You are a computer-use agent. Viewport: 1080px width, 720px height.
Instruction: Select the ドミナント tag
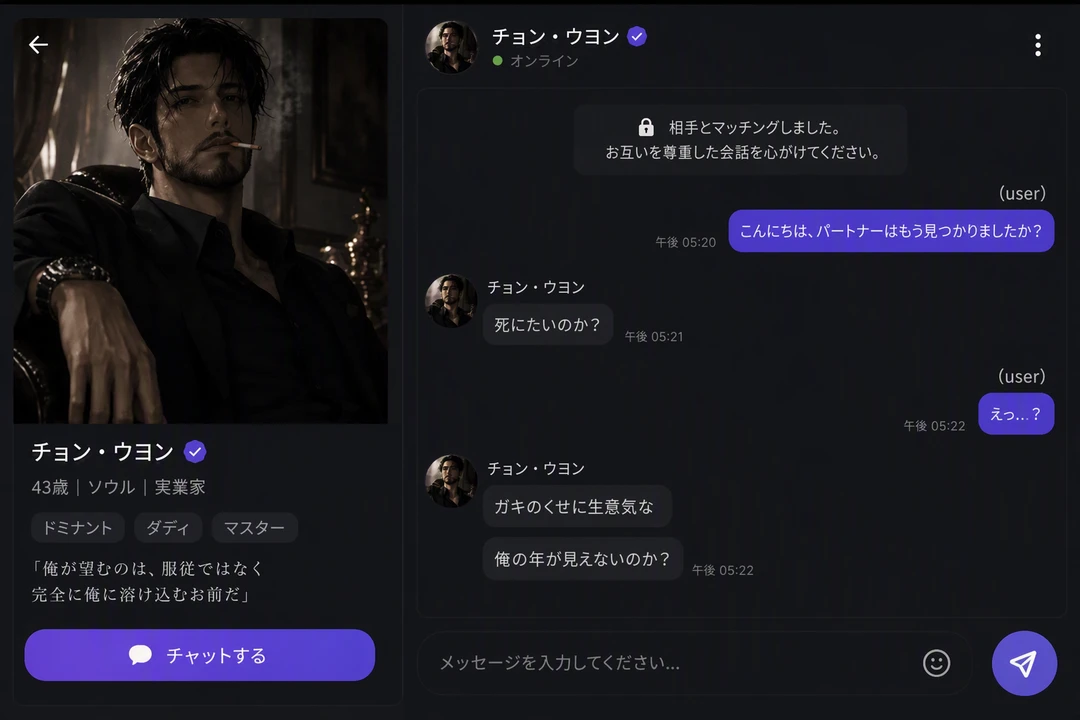click(x=77, y=528)
